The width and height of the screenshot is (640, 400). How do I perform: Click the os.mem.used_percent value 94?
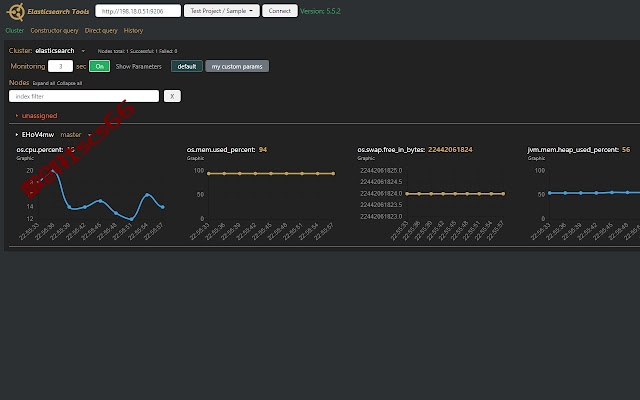pyautogui.click(x=263, y=150)
